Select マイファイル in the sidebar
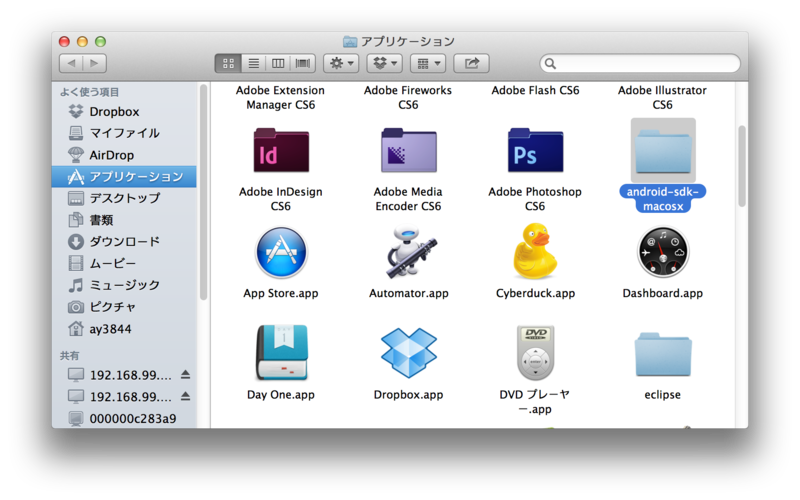800x500 pixels. click(124, 133)
